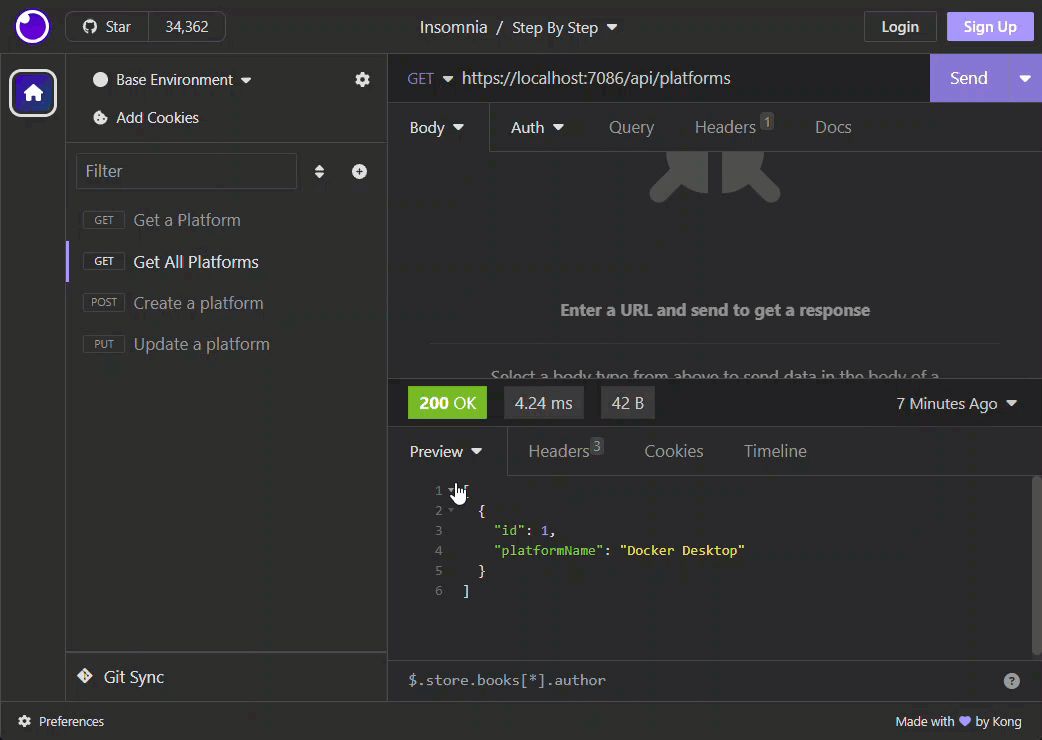Select the Create a platform request

pyautogui.click(x=227, y=303)
